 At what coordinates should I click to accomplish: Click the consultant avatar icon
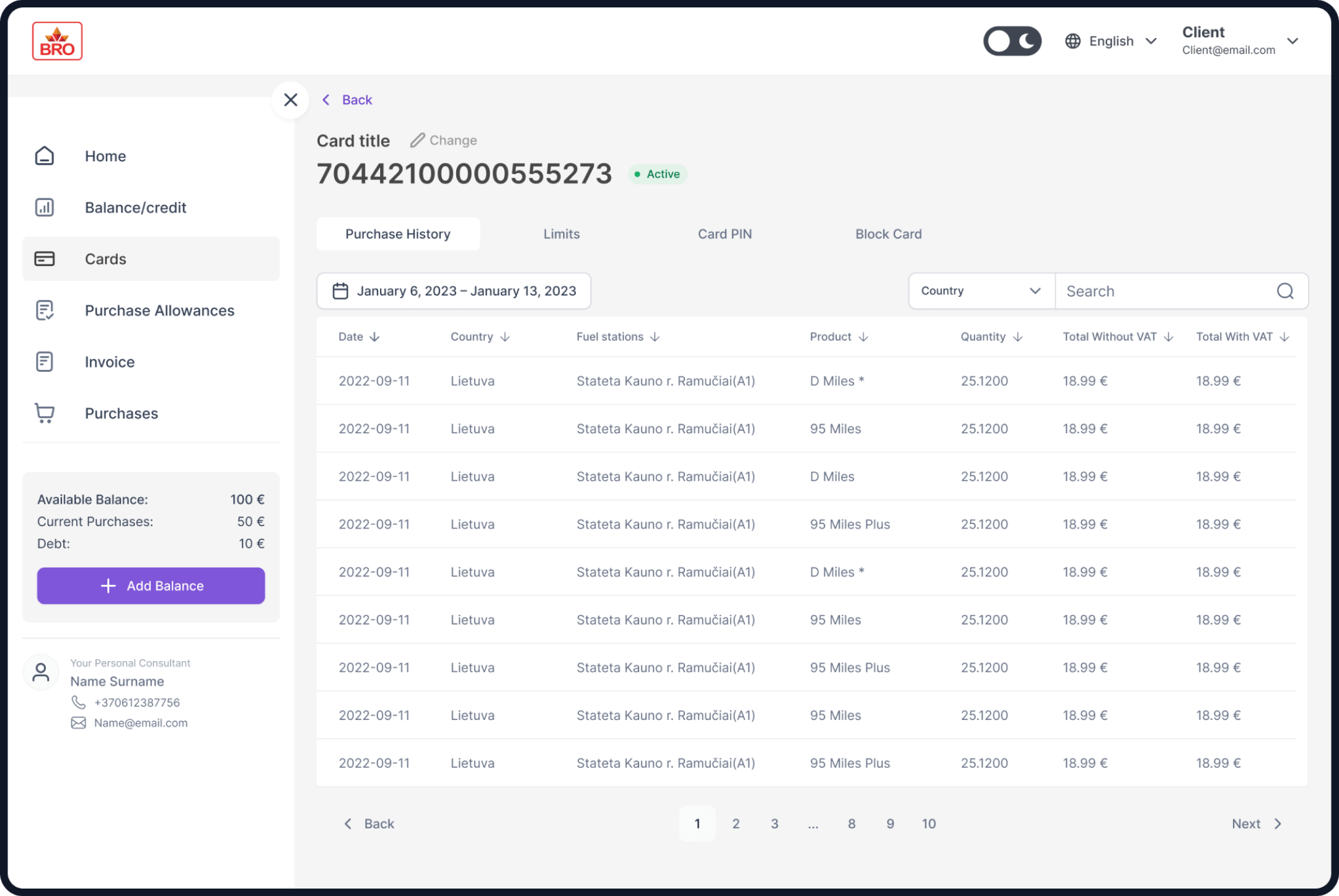click(x=41, y=672)
